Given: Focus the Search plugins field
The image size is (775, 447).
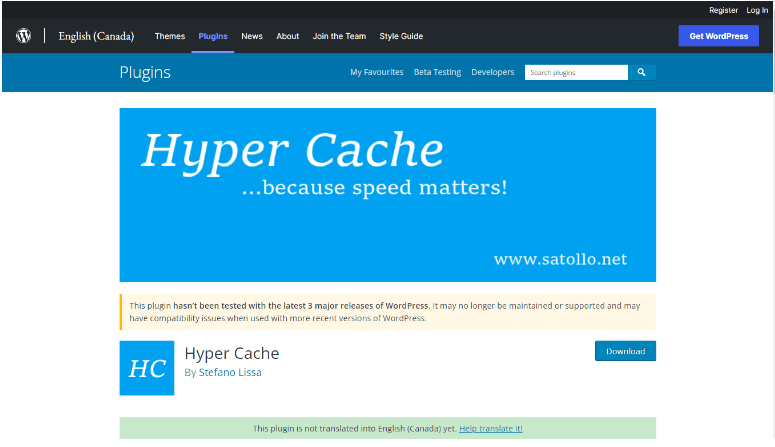Looking at the screenshot, I should tap(576, 72).
